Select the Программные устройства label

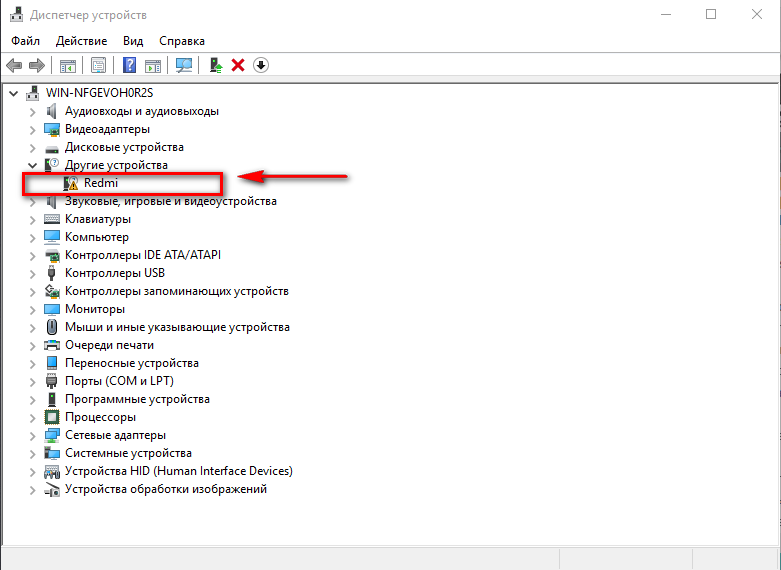tap(137, 399)
